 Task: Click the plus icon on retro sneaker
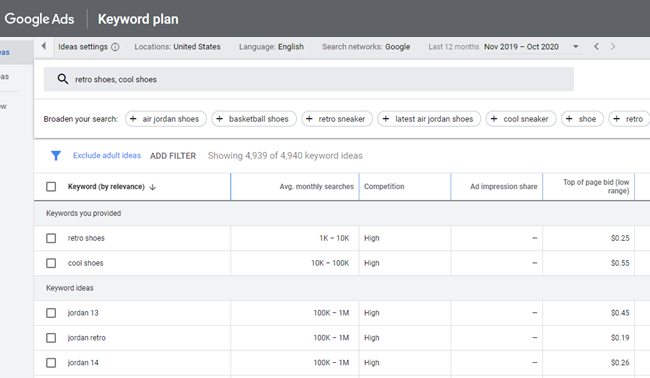[x=309, y=119]
